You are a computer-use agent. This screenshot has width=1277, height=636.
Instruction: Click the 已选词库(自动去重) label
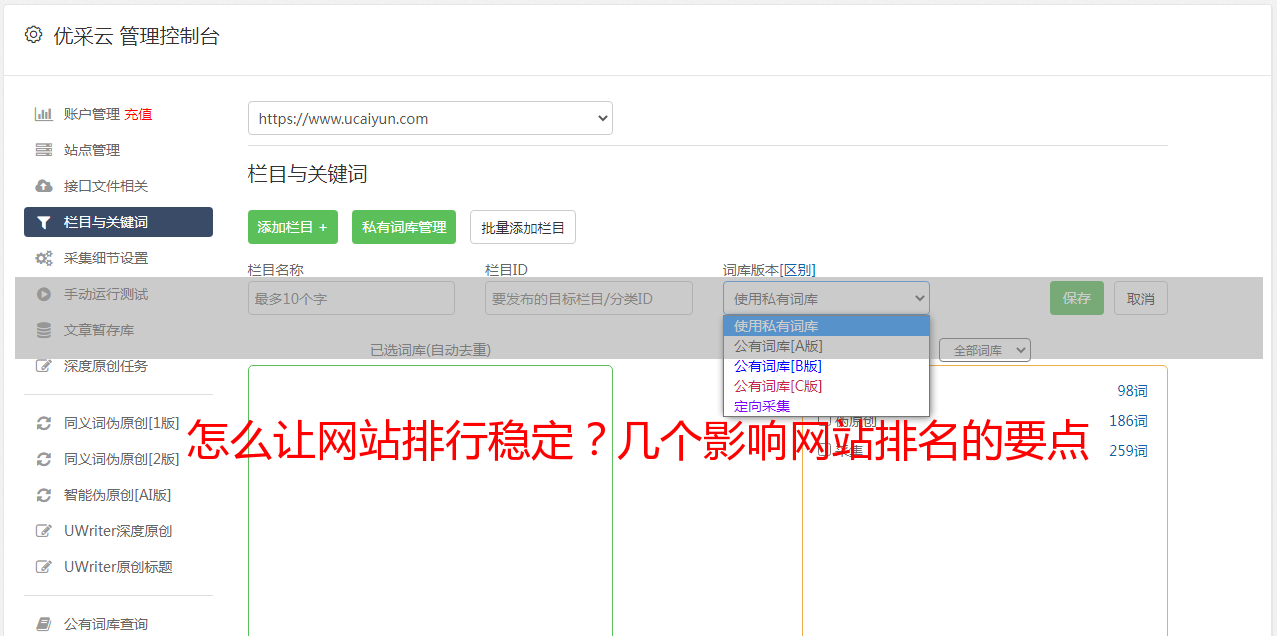pyautogui.click(x=430, y=350)
